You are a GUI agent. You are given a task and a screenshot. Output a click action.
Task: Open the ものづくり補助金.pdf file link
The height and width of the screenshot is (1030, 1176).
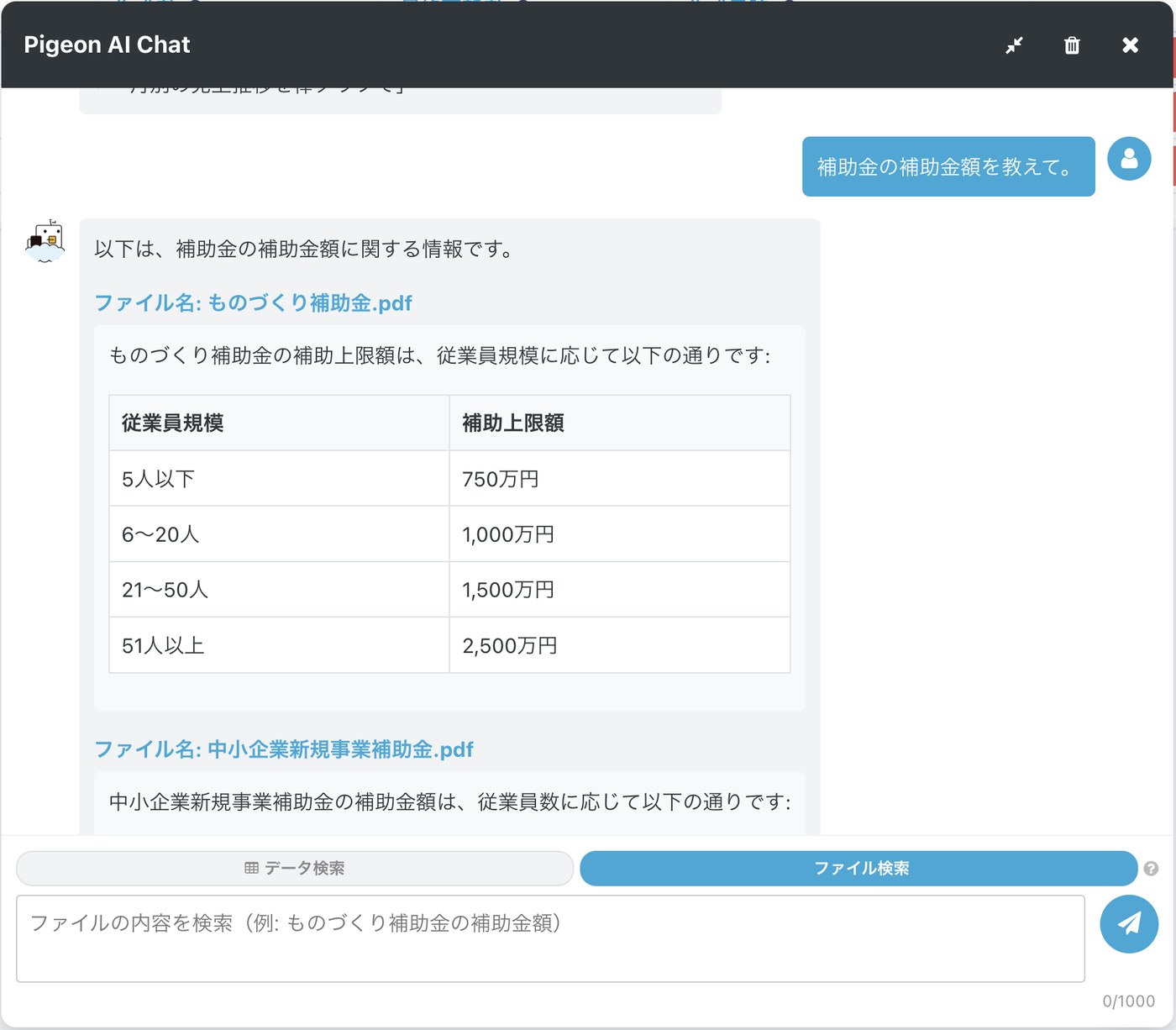coord(253,303)
